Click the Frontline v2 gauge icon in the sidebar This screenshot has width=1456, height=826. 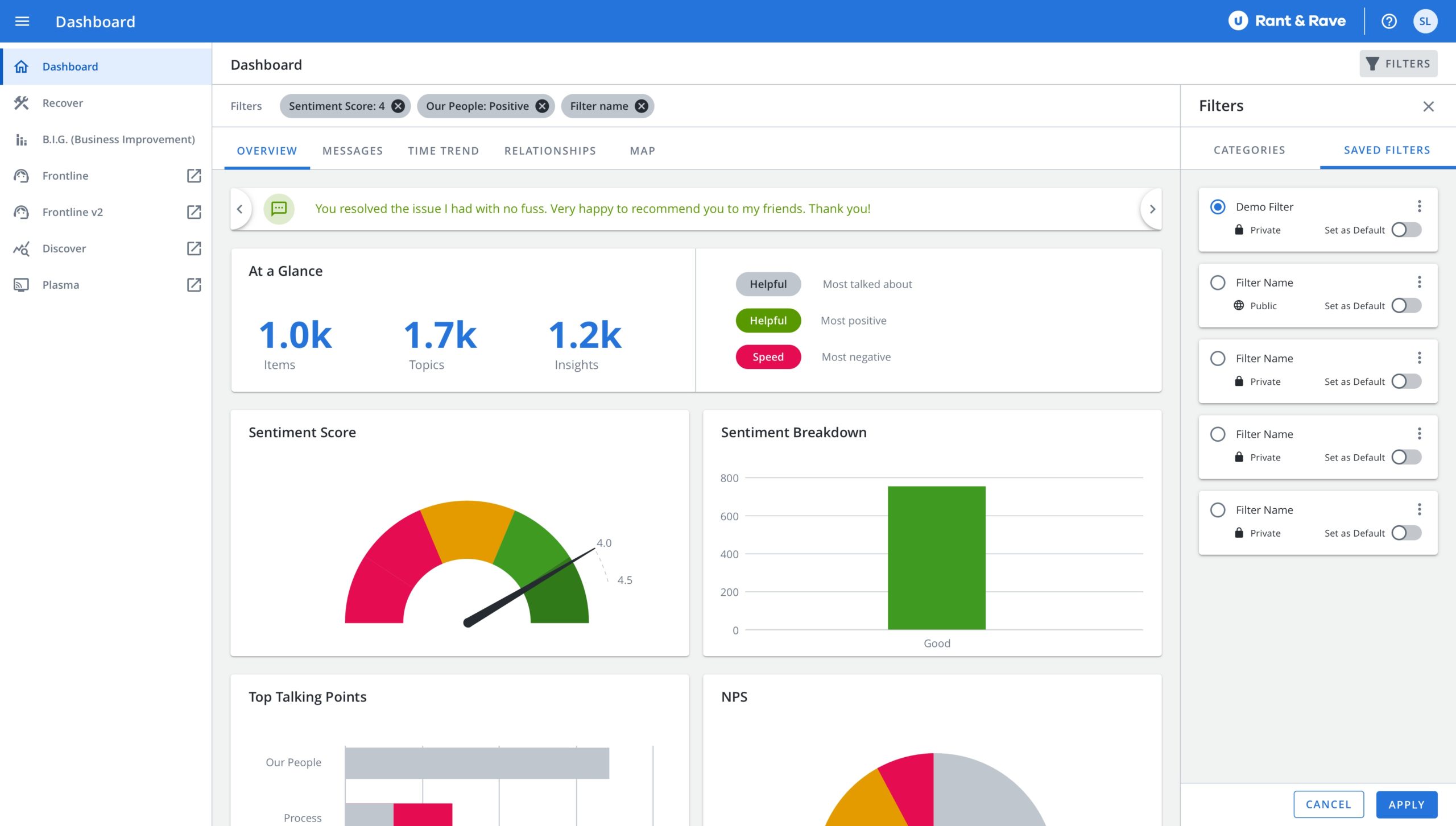[x=21, y=212]
